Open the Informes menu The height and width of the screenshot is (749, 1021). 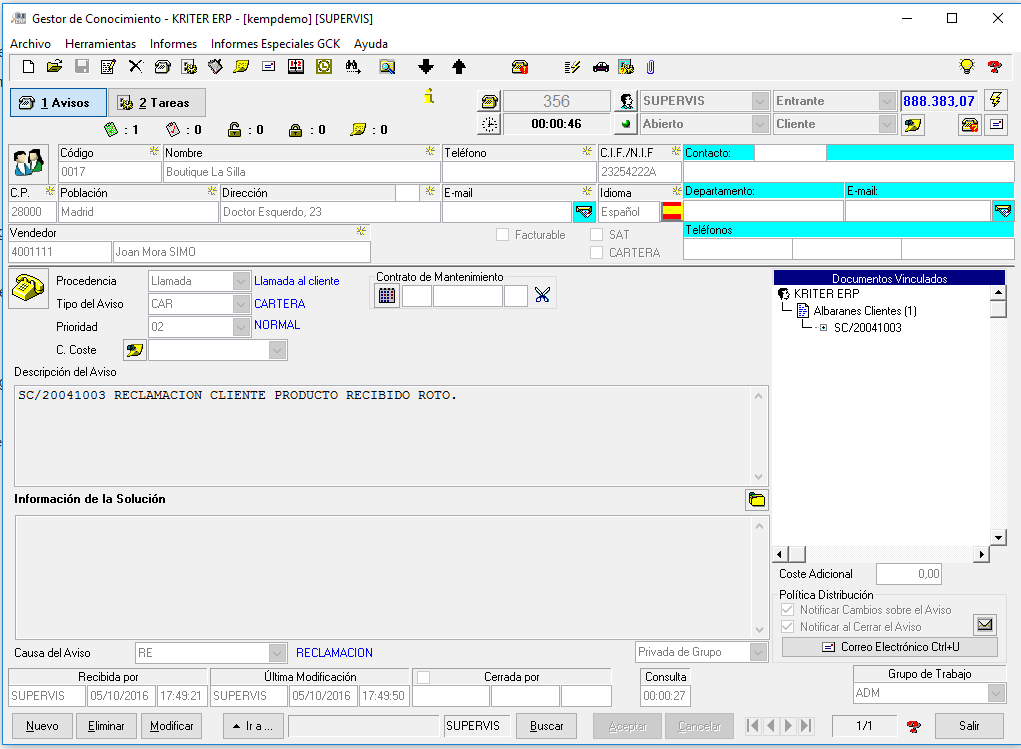[173, 44]
